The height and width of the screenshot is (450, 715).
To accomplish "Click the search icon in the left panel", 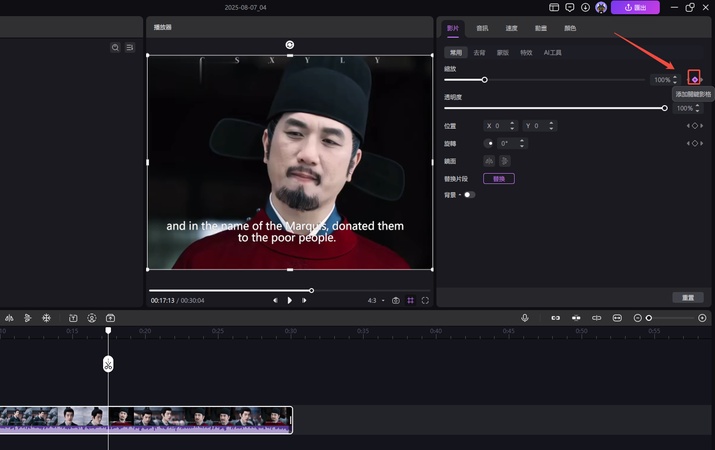I will (x=115, y=47).
